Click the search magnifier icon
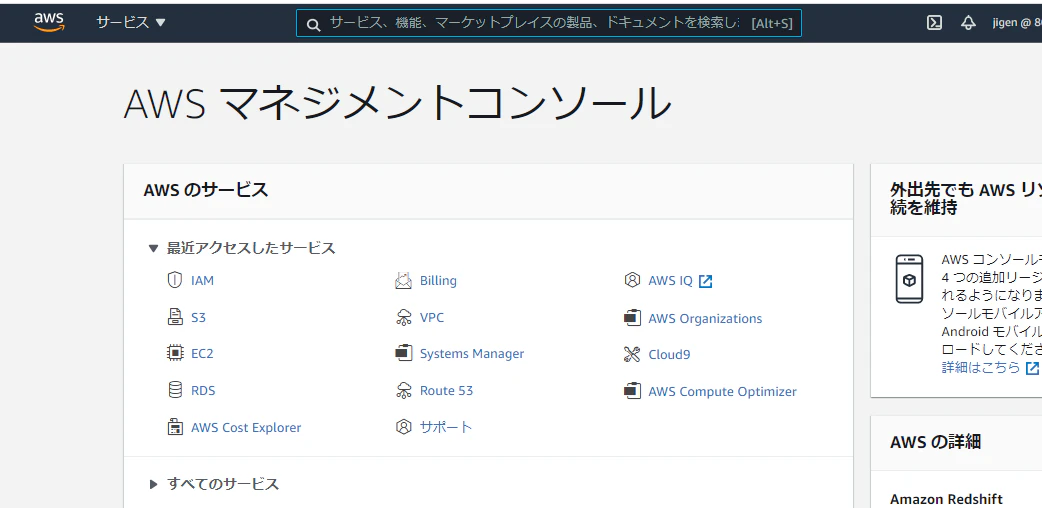 314,25
